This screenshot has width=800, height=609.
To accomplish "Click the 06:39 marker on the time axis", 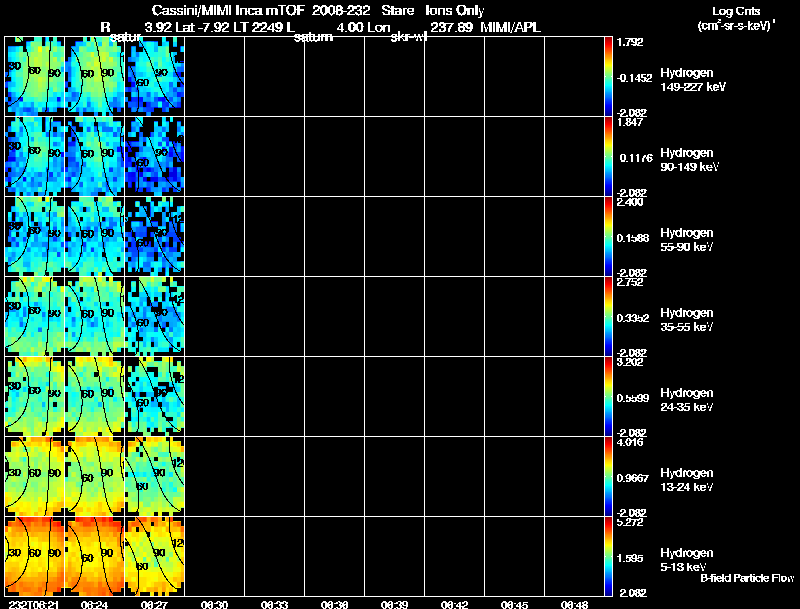I will pos(394,603).
